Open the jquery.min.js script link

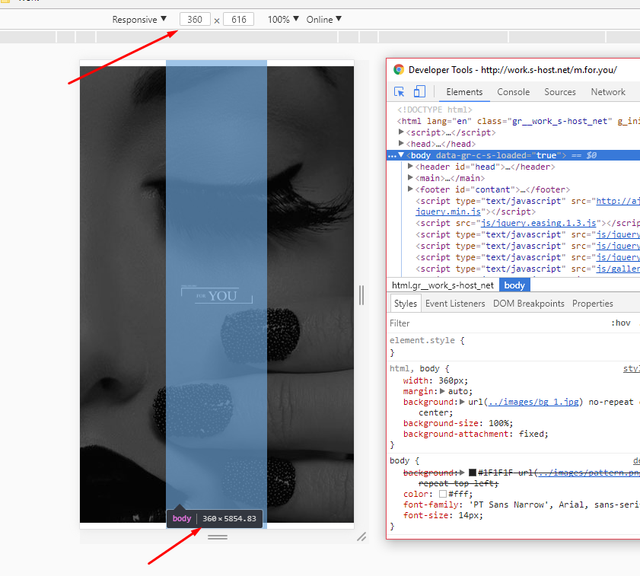tap(448, 212)
